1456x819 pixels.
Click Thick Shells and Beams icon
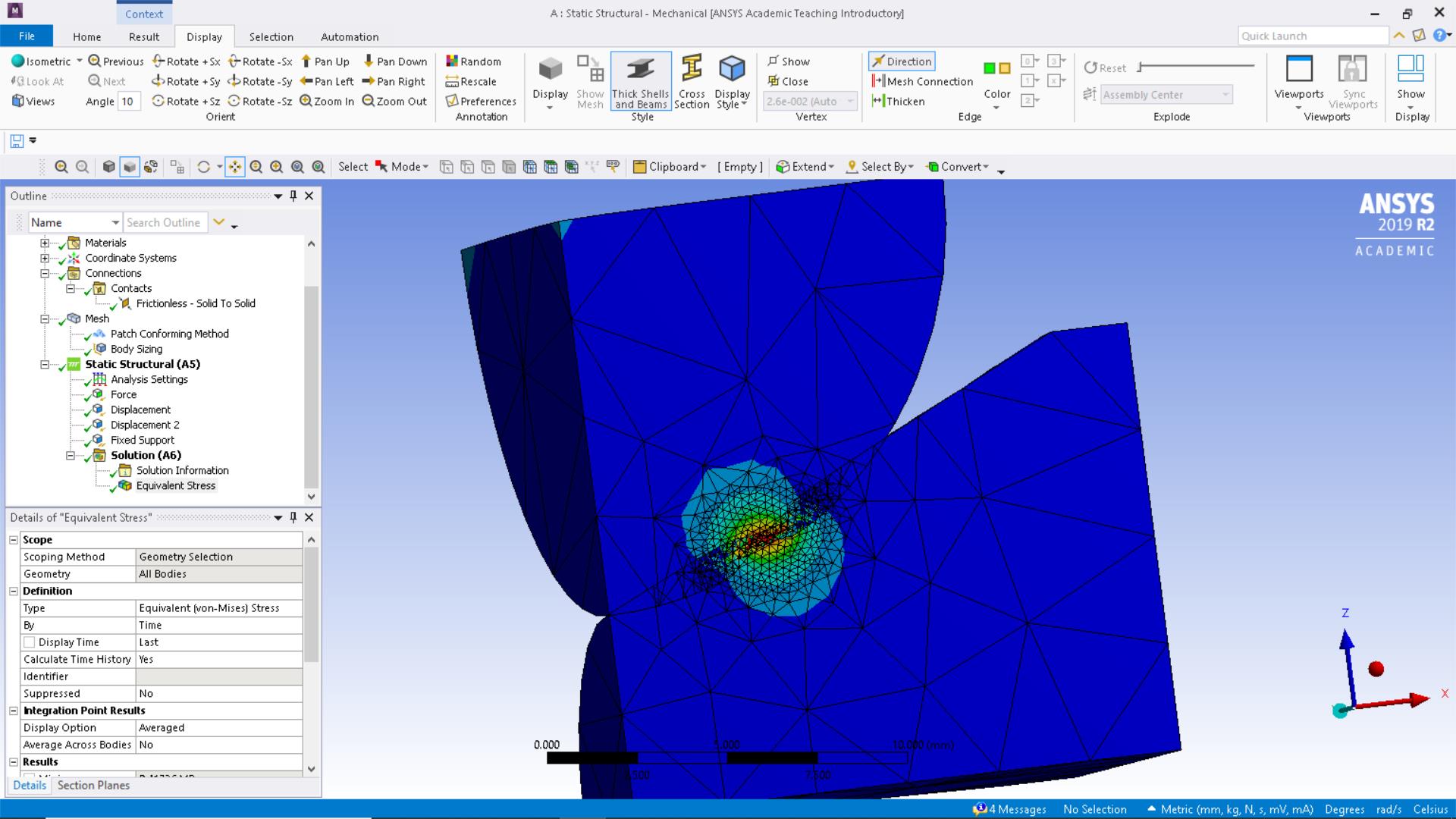point(641,69)
